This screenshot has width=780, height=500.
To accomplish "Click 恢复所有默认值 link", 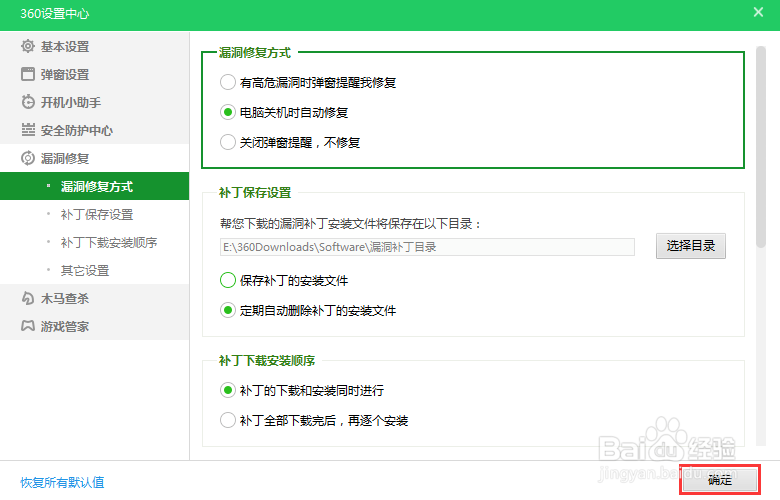I will pyautogui.click(x=62, y=482).
